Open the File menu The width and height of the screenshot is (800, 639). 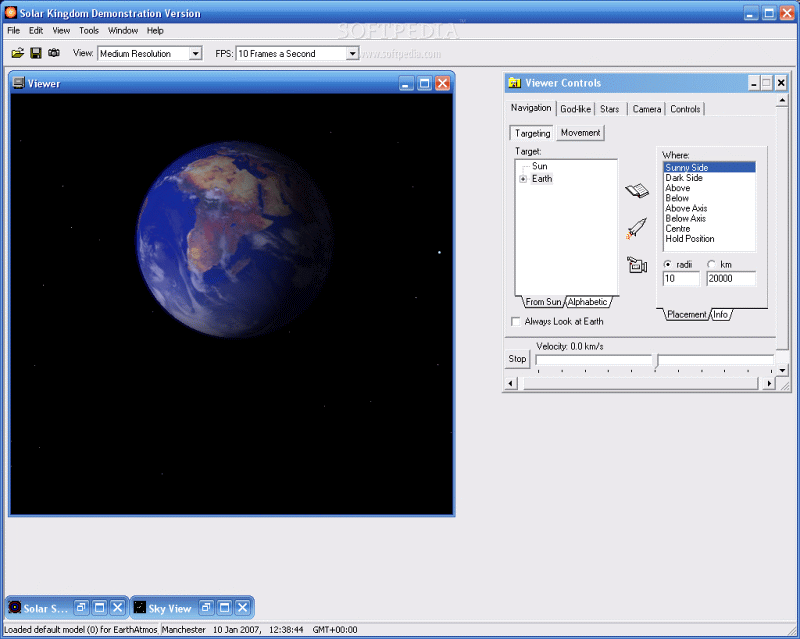(13, 31)
